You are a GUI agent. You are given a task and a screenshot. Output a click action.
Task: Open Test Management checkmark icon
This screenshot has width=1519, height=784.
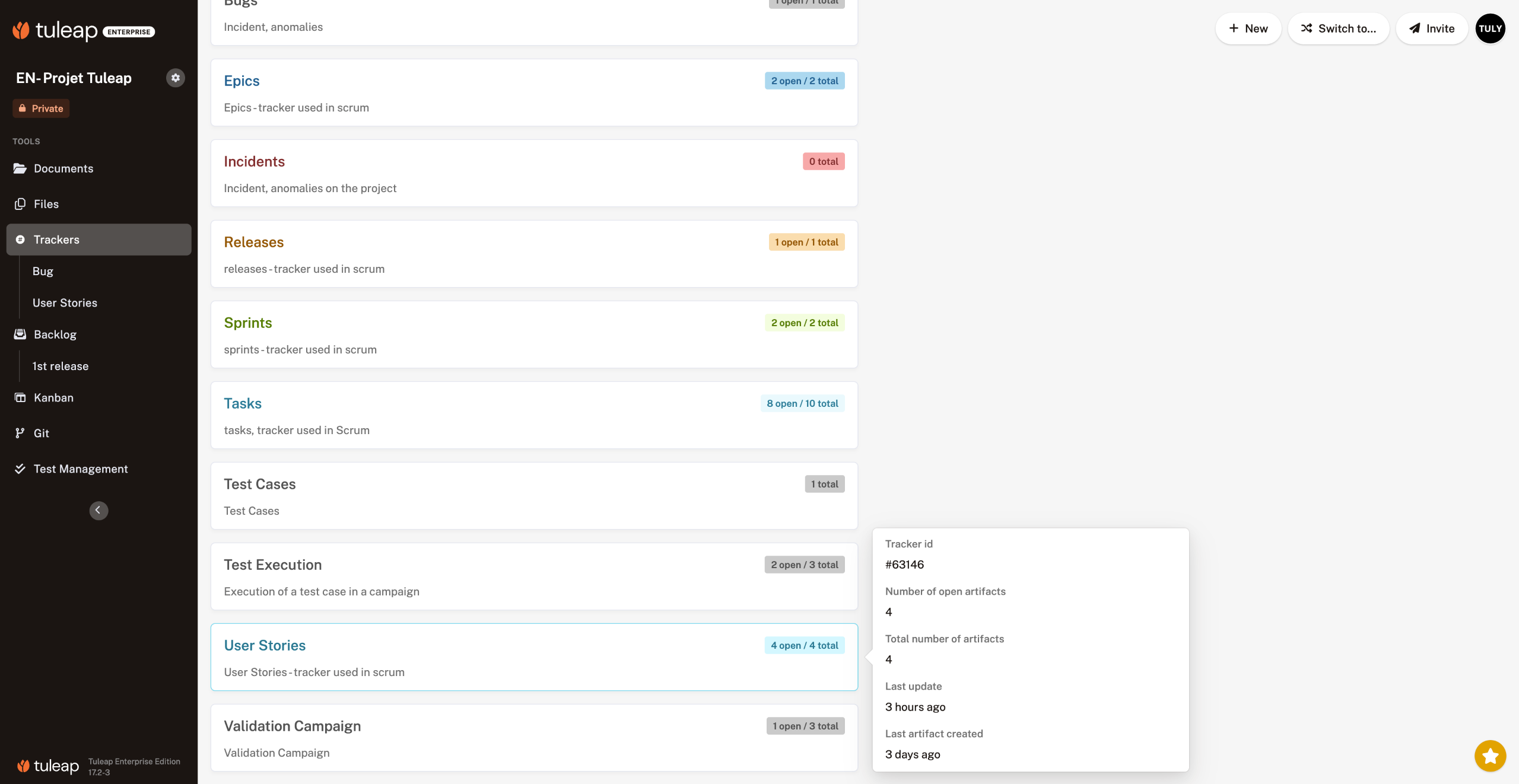(20, 469)
